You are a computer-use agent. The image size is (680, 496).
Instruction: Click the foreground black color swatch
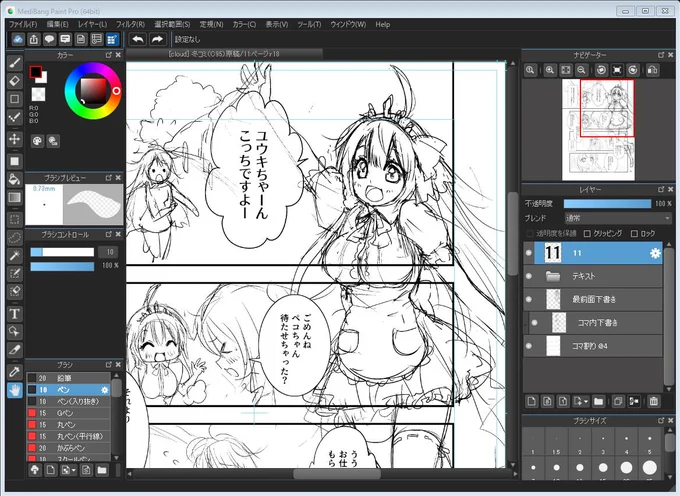pos(36,72)
